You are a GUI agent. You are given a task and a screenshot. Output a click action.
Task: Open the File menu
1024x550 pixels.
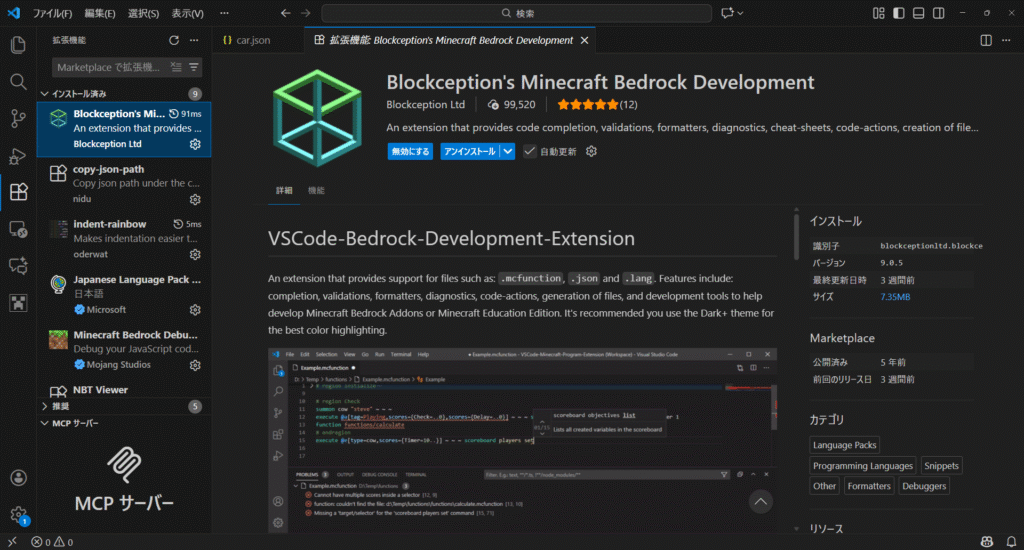pyautogui.click(x=52, y=14)
